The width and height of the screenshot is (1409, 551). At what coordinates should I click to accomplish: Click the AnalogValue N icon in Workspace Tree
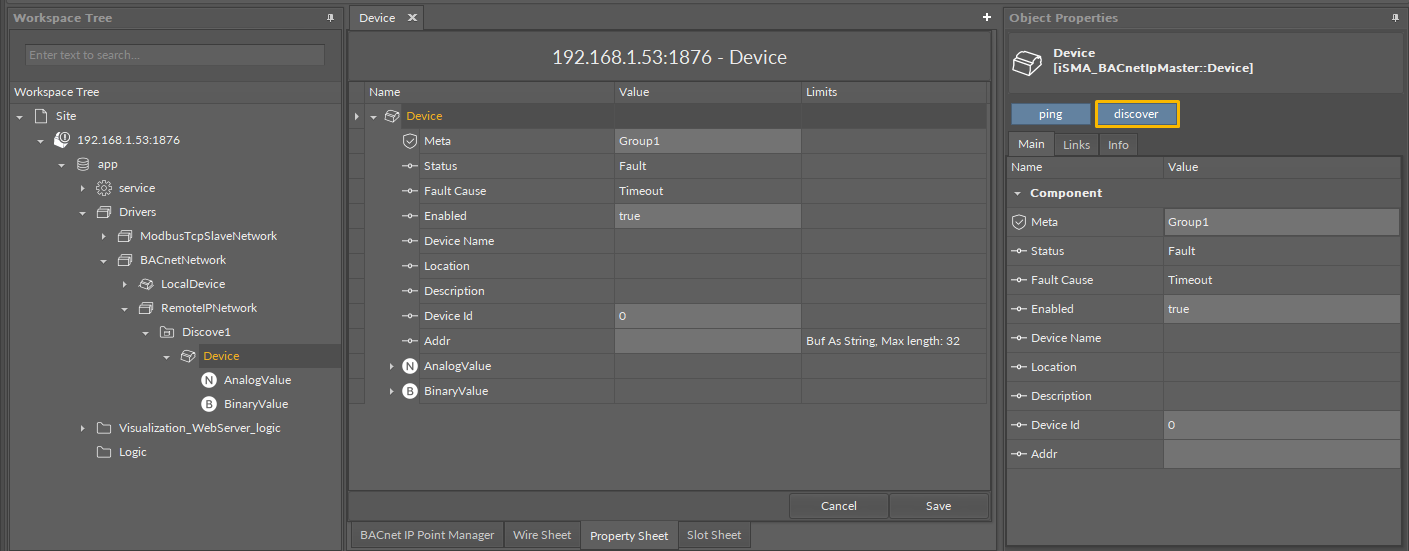point(208,380)
